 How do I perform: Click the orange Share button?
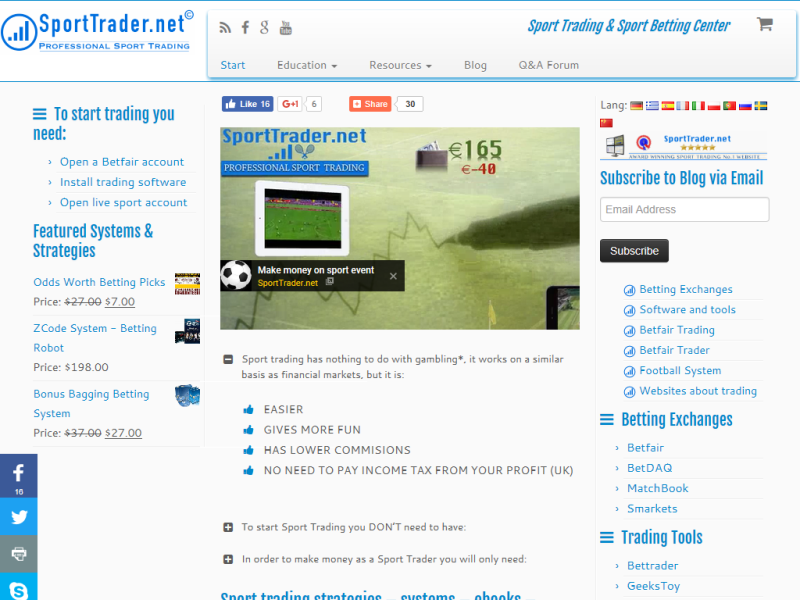pyautogui.click(x=370, y=104)
